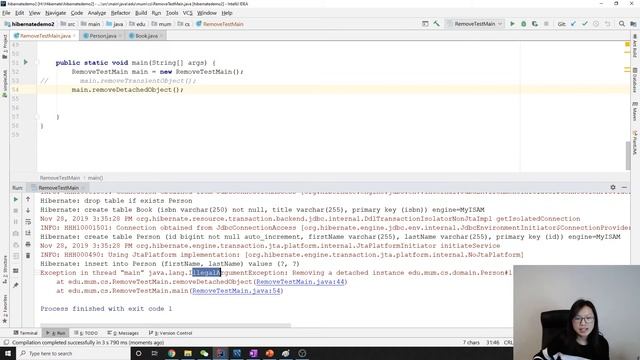Viewport: 640px width, 360px height.
Task: Click the Git commit checkmark icon
Action: [x=585, y=24]
